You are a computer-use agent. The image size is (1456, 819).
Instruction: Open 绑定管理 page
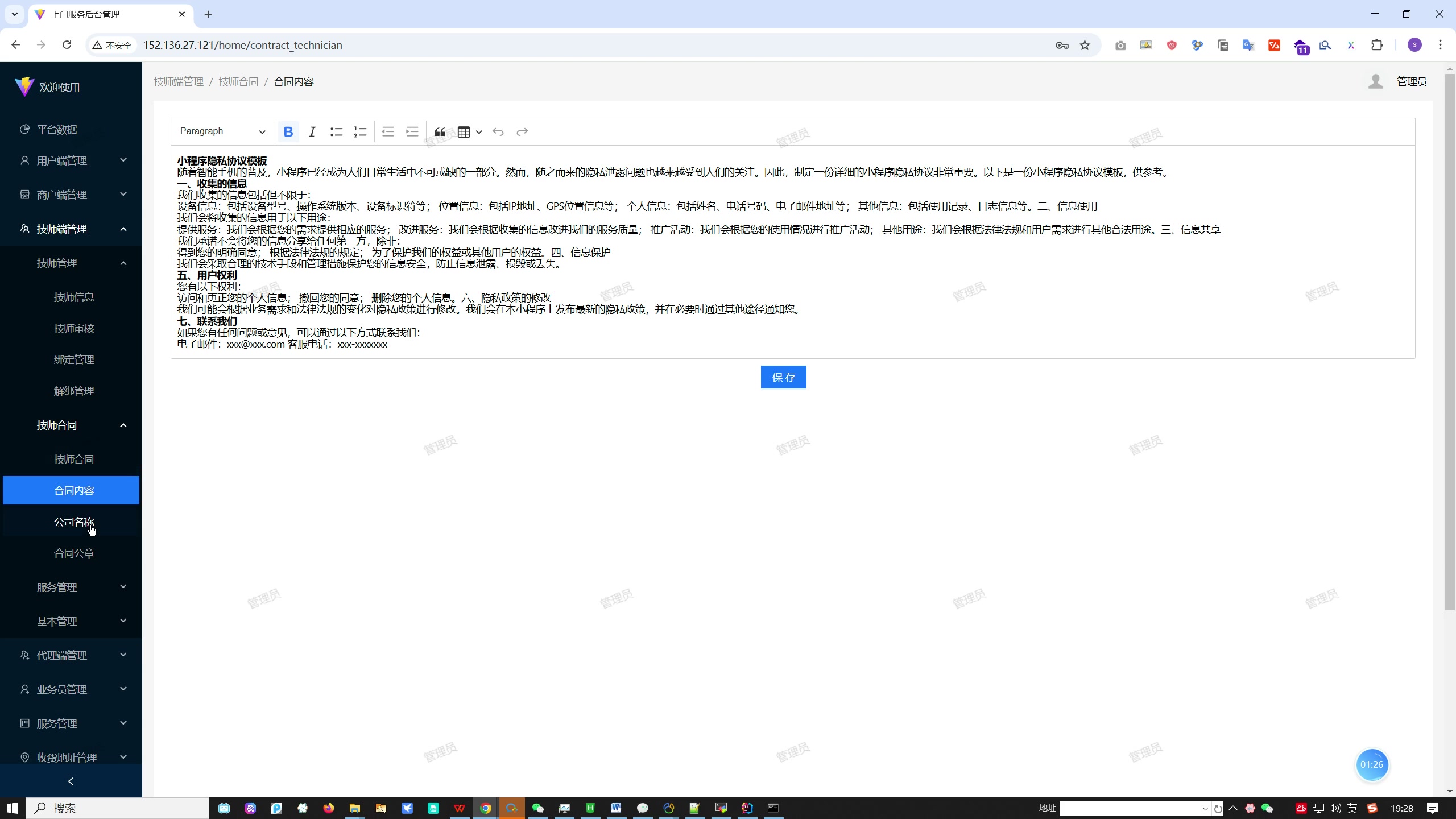tap(71, 359)
